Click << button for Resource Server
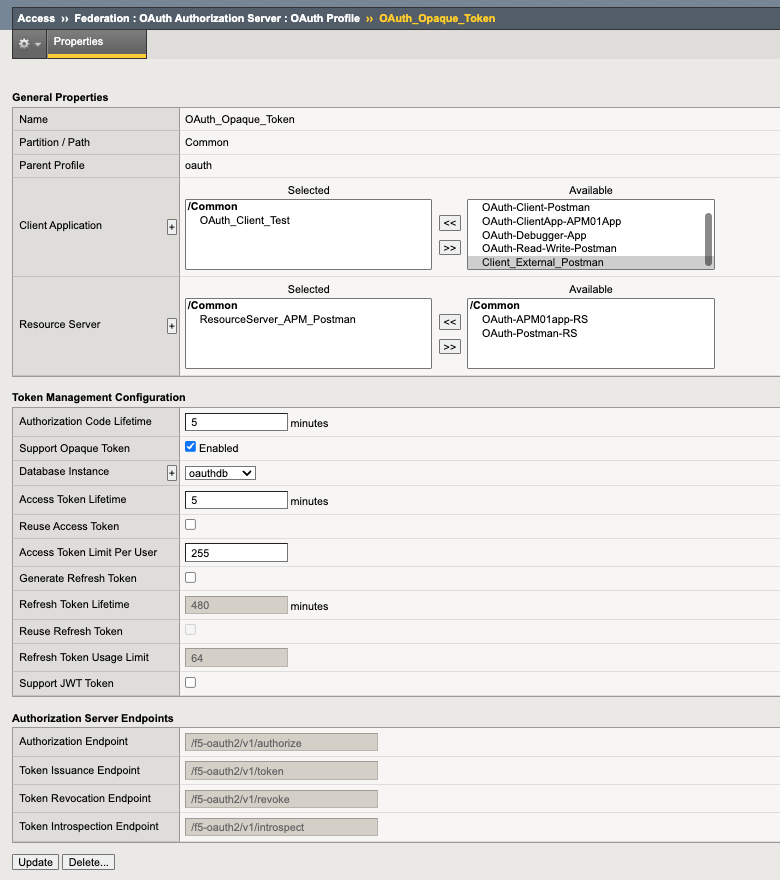The width and height of the screenshot is (780, 880). (450, 322)
